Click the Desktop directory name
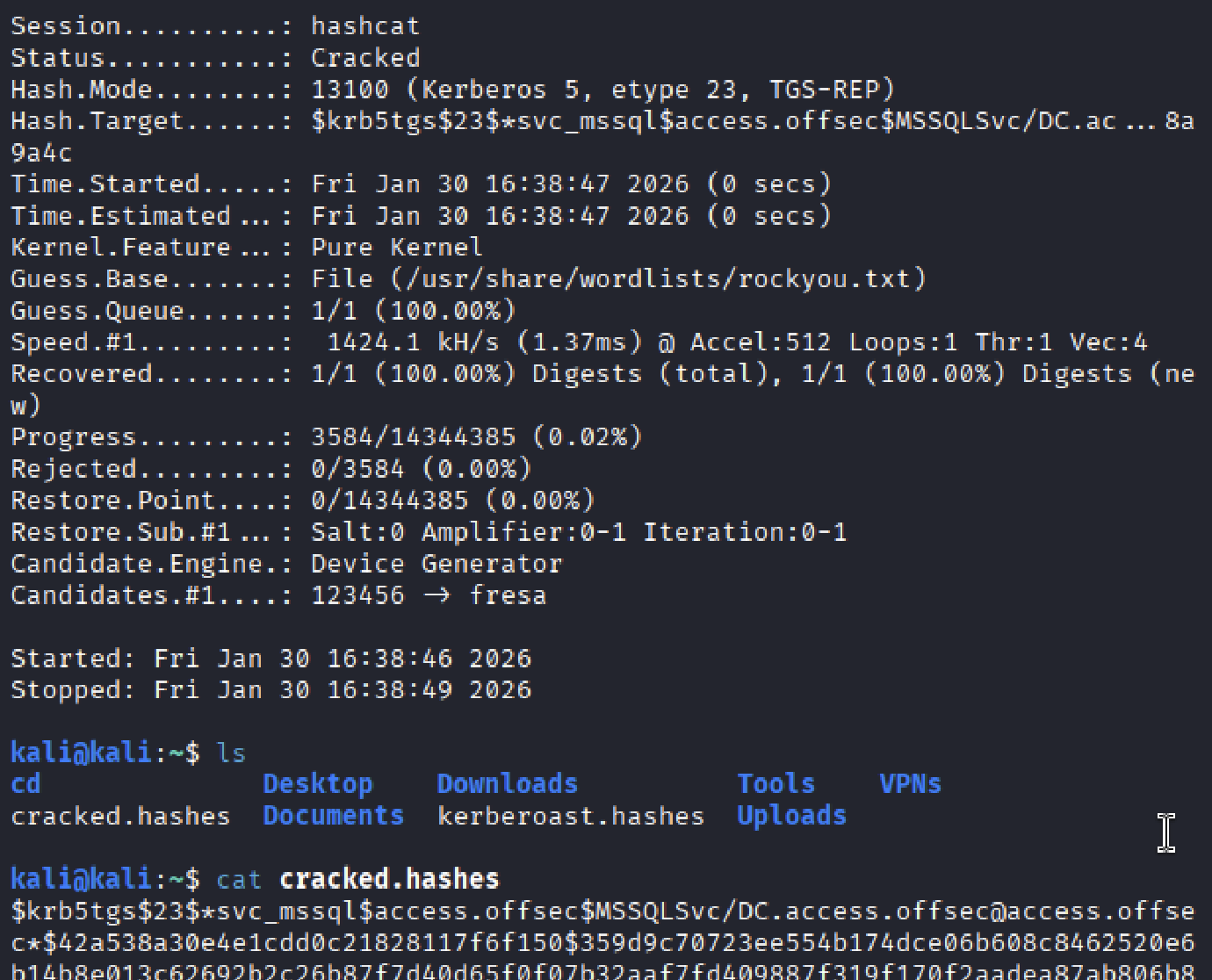Viewport: 1212px width, 980px height. pos(317,783)
